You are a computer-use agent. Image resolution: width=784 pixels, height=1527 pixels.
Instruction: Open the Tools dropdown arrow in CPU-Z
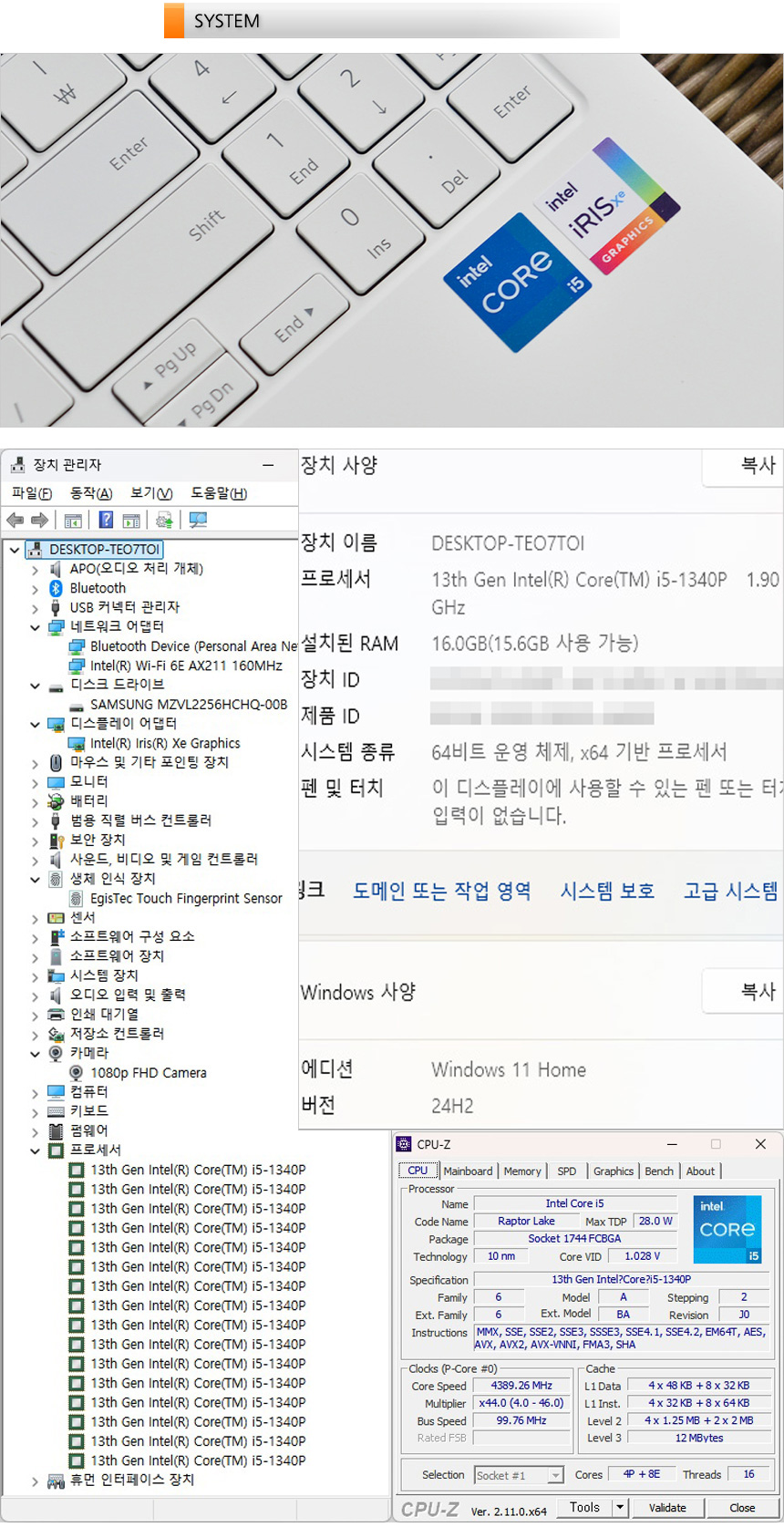[x=620, y=1508]
